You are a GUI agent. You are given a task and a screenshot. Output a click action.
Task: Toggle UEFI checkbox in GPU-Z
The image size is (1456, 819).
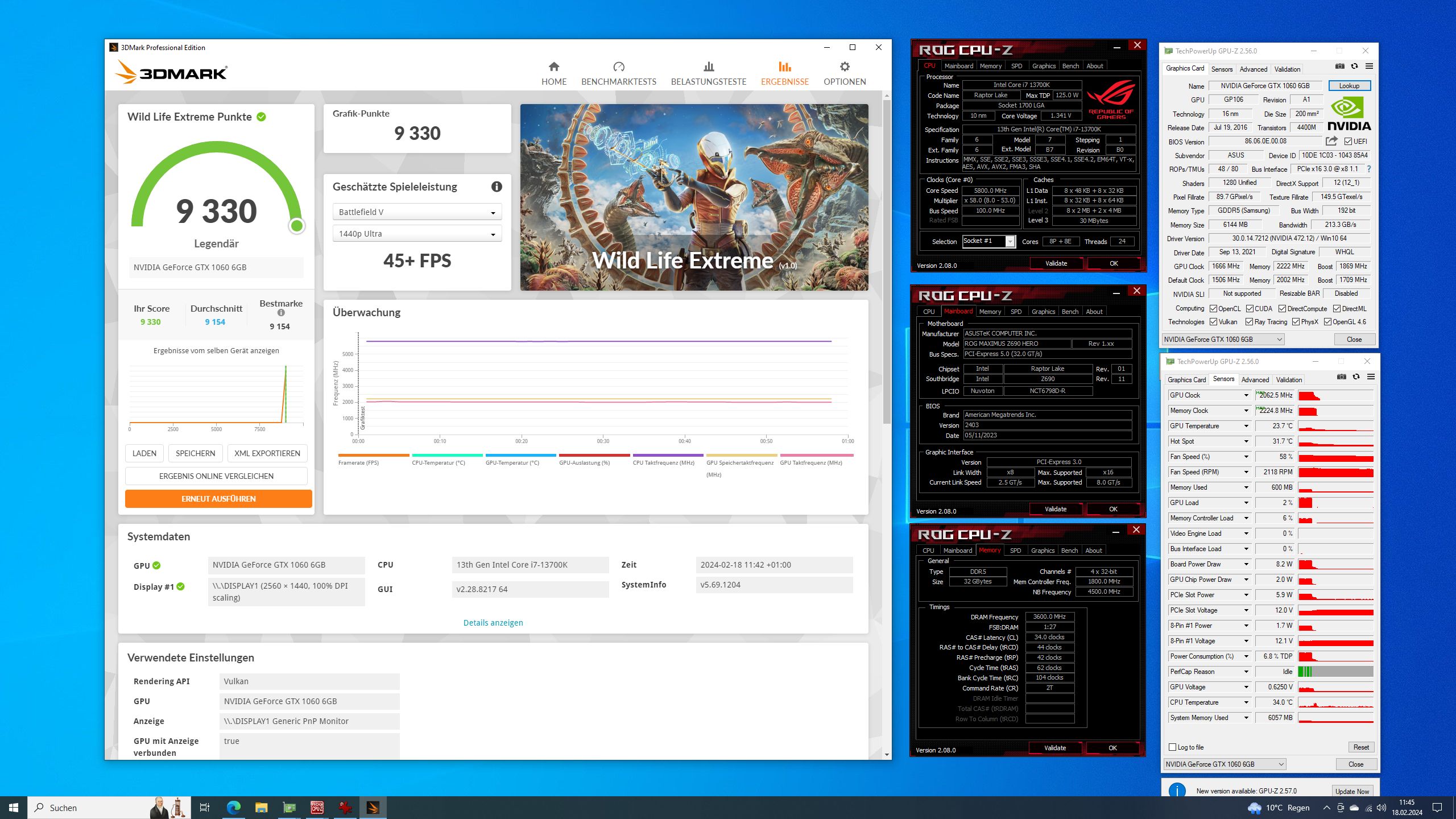click(1348, 142)
